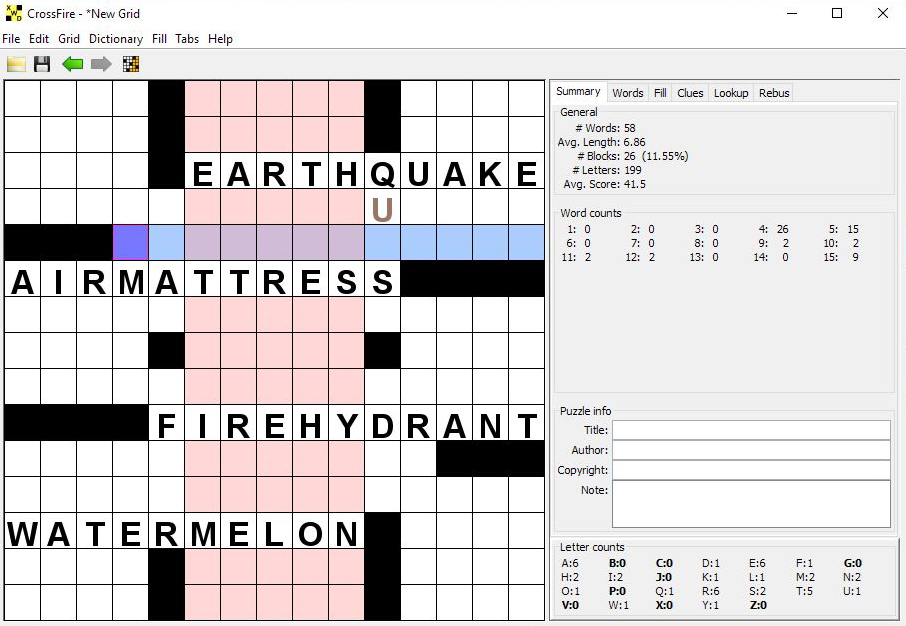Open the Lookup tab

(x=730, y=93)
